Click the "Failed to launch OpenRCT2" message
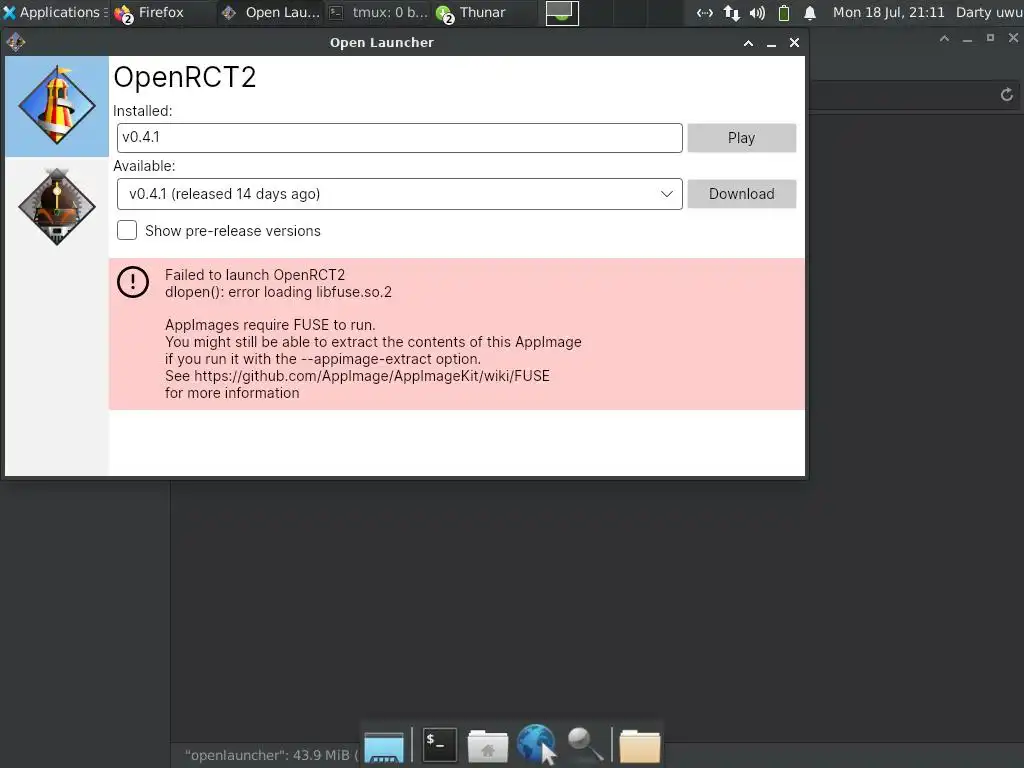The height and width of the screenshot is (768, 1024). pyautogui.click(x=255, y=275)
